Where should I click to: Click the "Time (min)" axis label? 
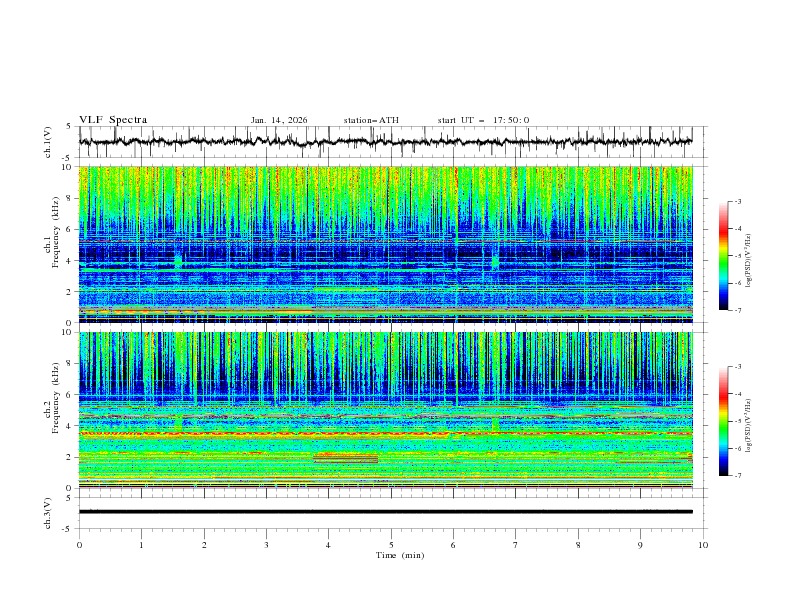point(400,555)
